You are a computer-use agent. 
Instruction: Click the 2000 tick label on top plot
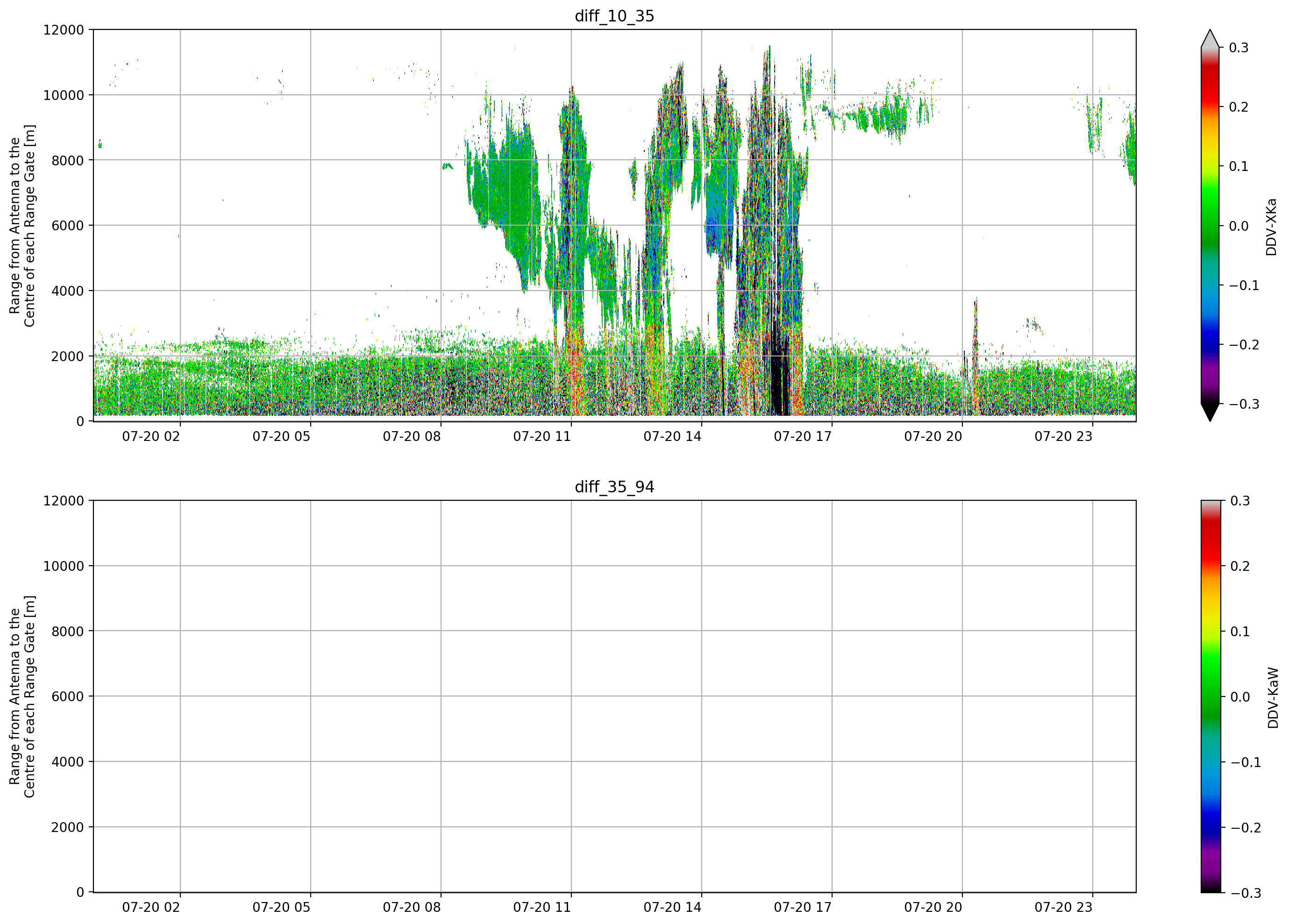click(x=68, y=356)
